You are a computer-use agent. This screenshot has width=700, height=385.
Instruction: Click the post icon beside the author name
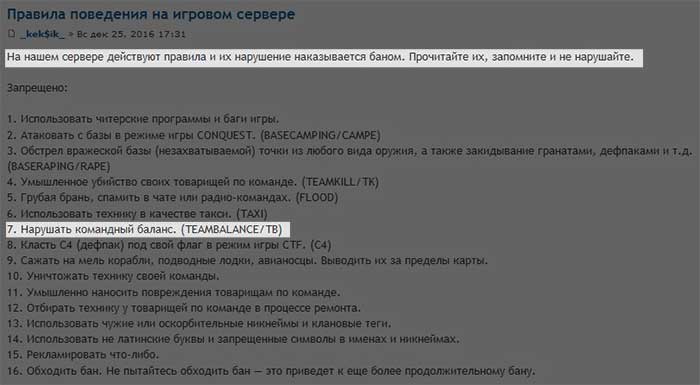[12, 33]
